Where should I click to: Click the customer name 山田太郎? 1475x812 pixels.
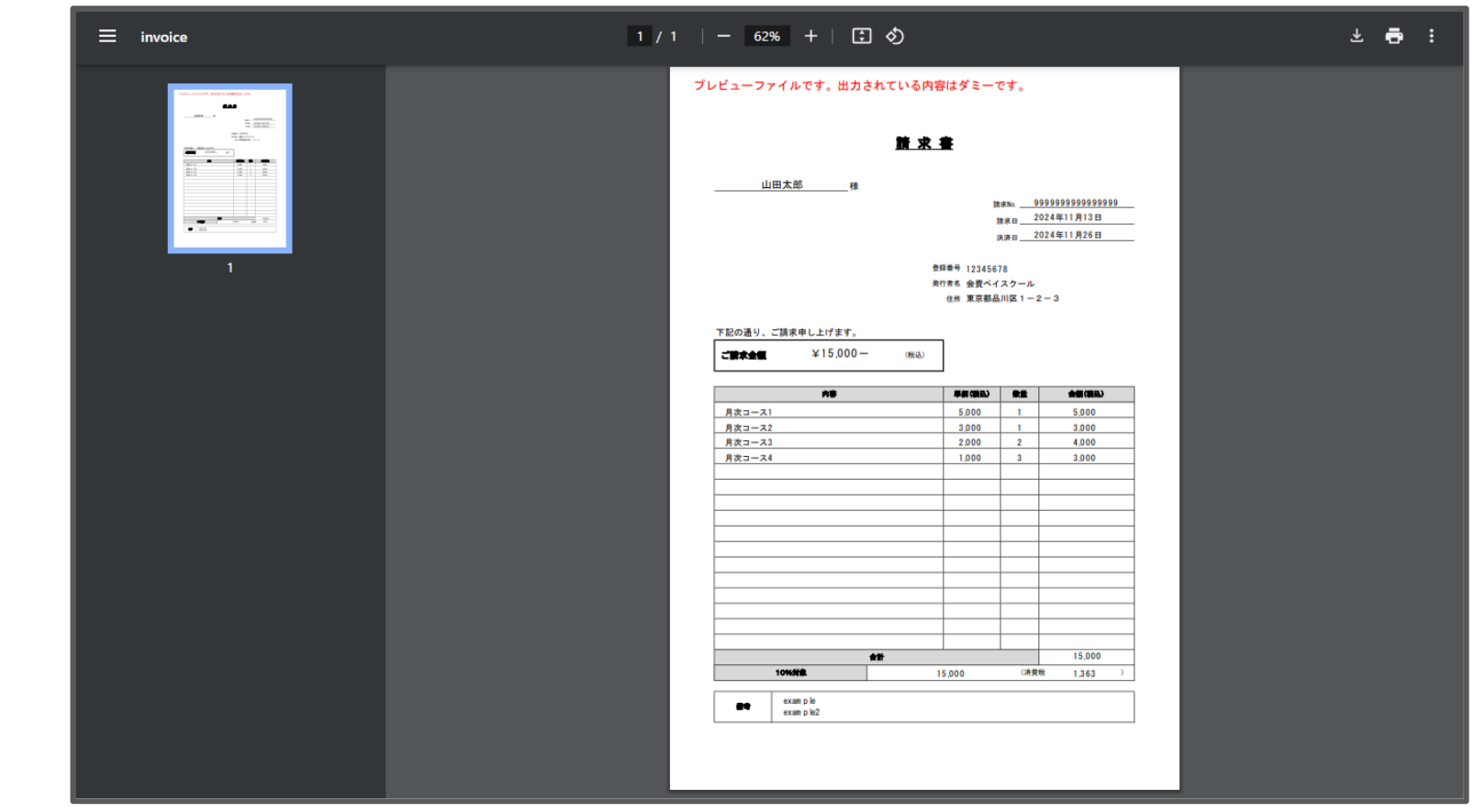point(781,184)
